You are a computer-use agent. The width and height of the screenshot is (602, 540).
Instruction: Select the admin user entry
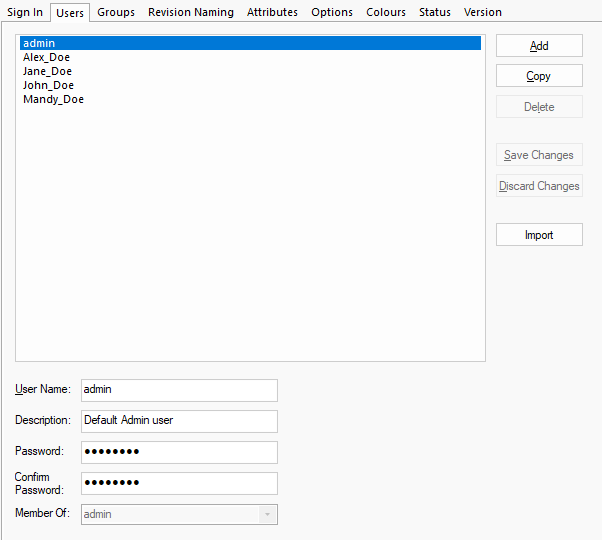click(x=39, y=44)
